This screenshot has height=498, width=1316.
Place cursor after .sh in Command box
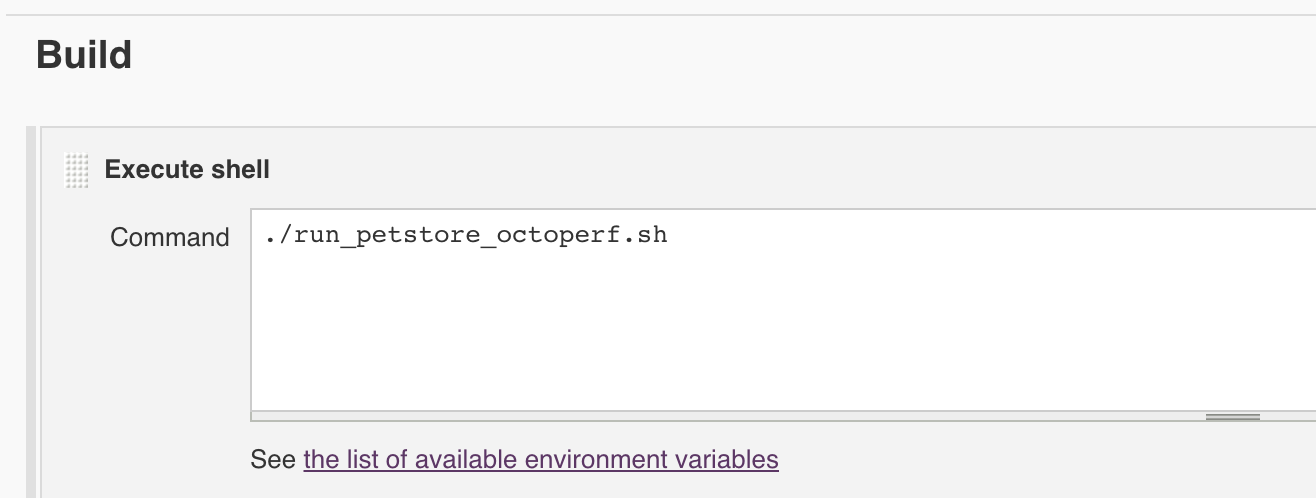tap(668, 237)
